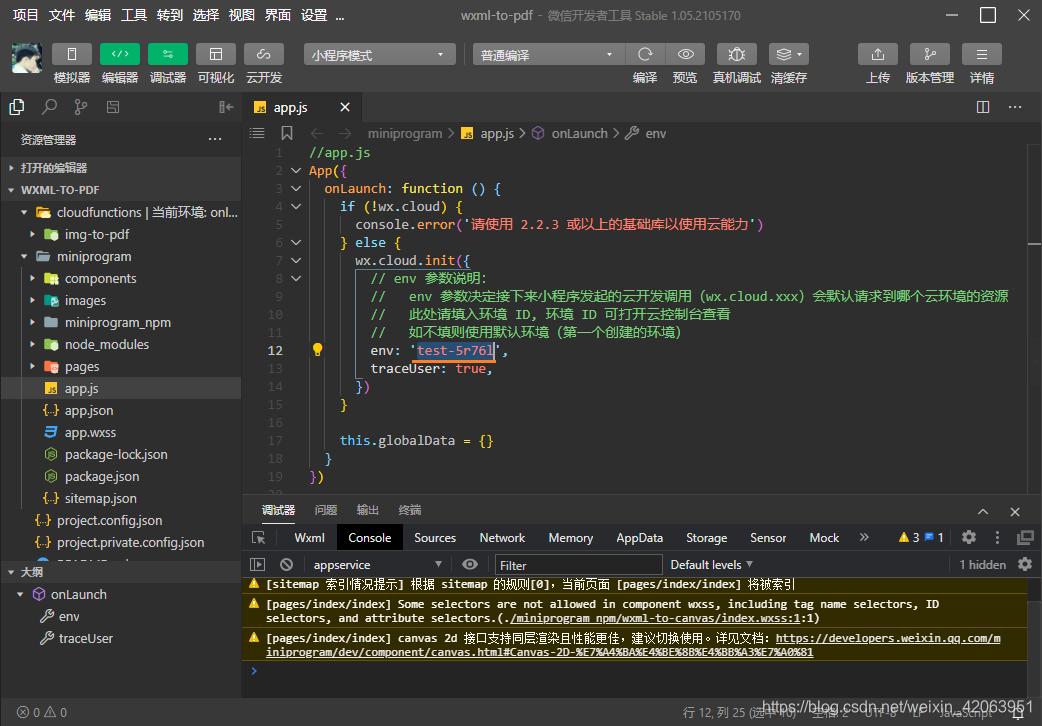Image resolution: width=1042 pixels, height=726 pixels.
Task: Open DevTools settings gear icon
Action: tap(968, 537)
